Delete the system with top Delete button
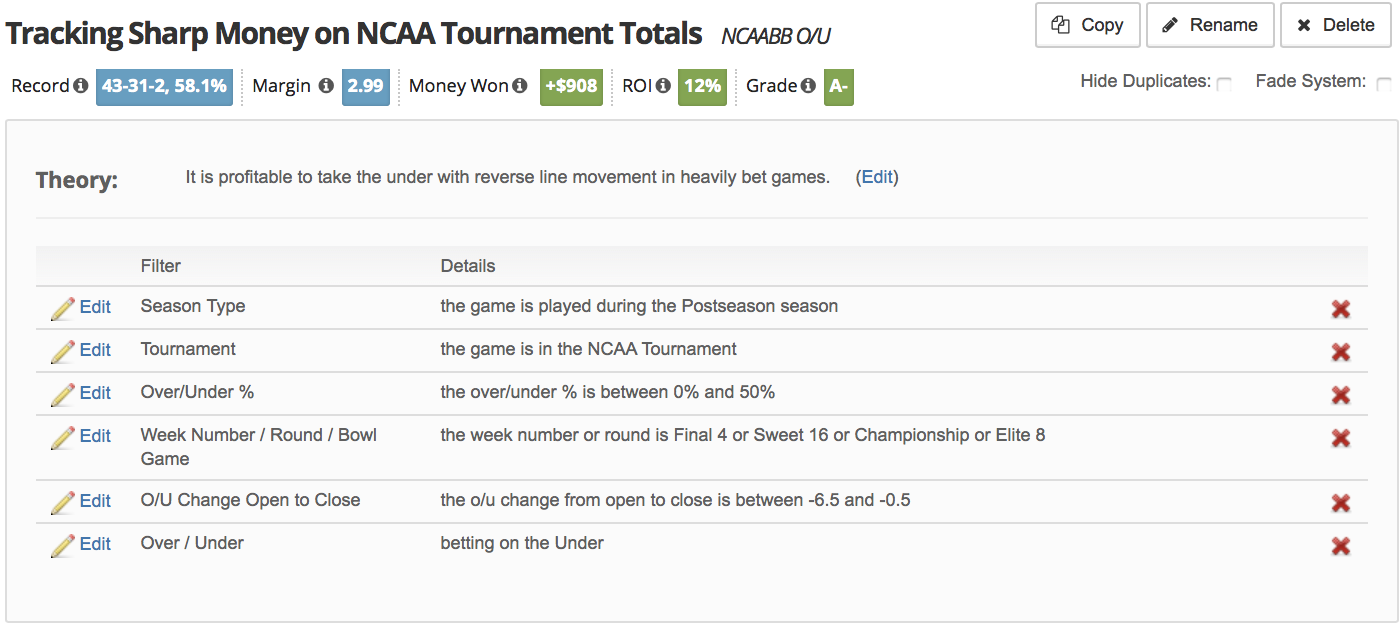Image resolution: width=1400 pixels, height=626 pixels. click(x=1334, y=25)
